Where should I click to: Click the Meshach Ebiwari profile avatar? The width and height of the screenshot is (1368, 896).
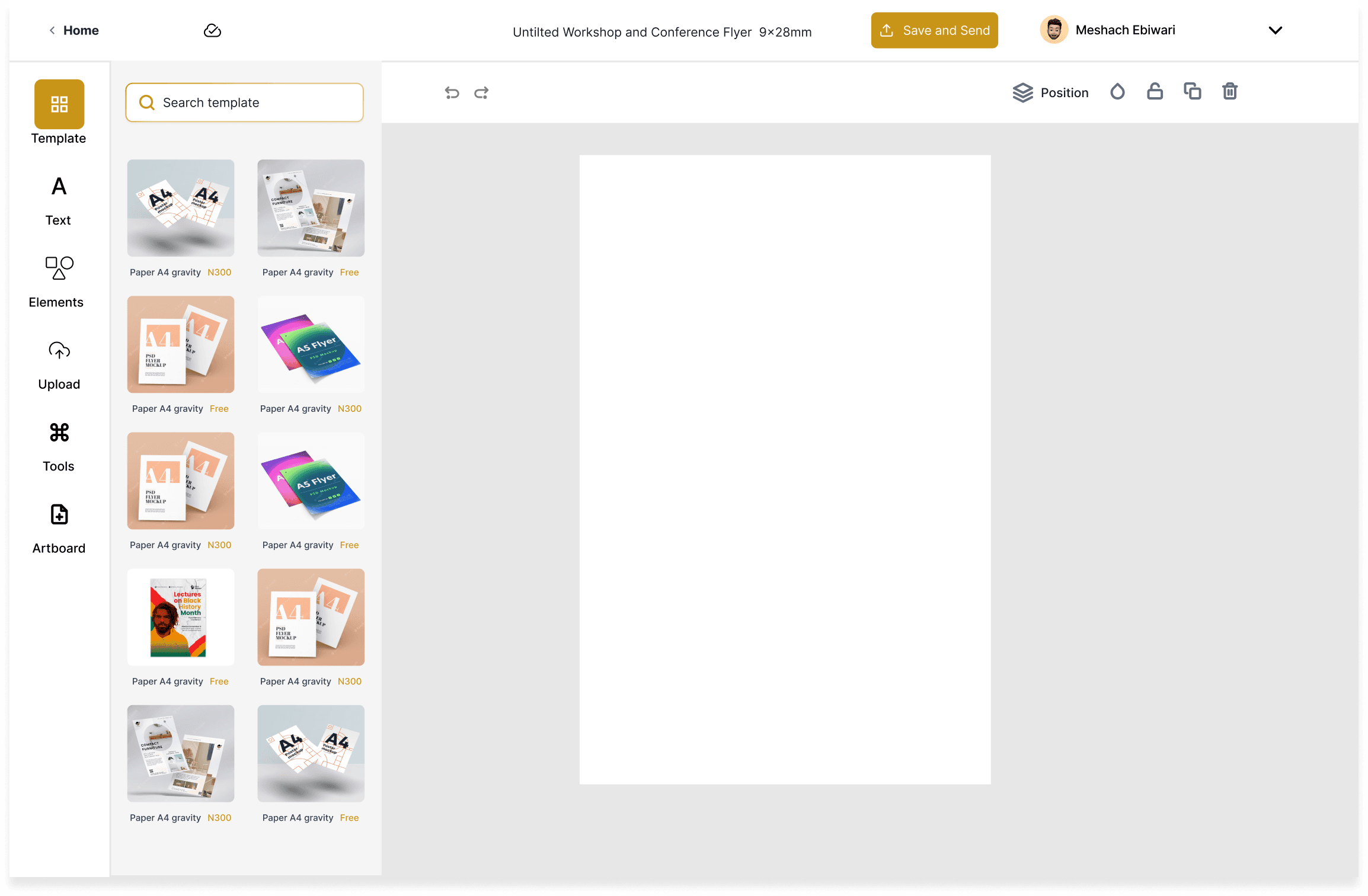coord(1053,30)
